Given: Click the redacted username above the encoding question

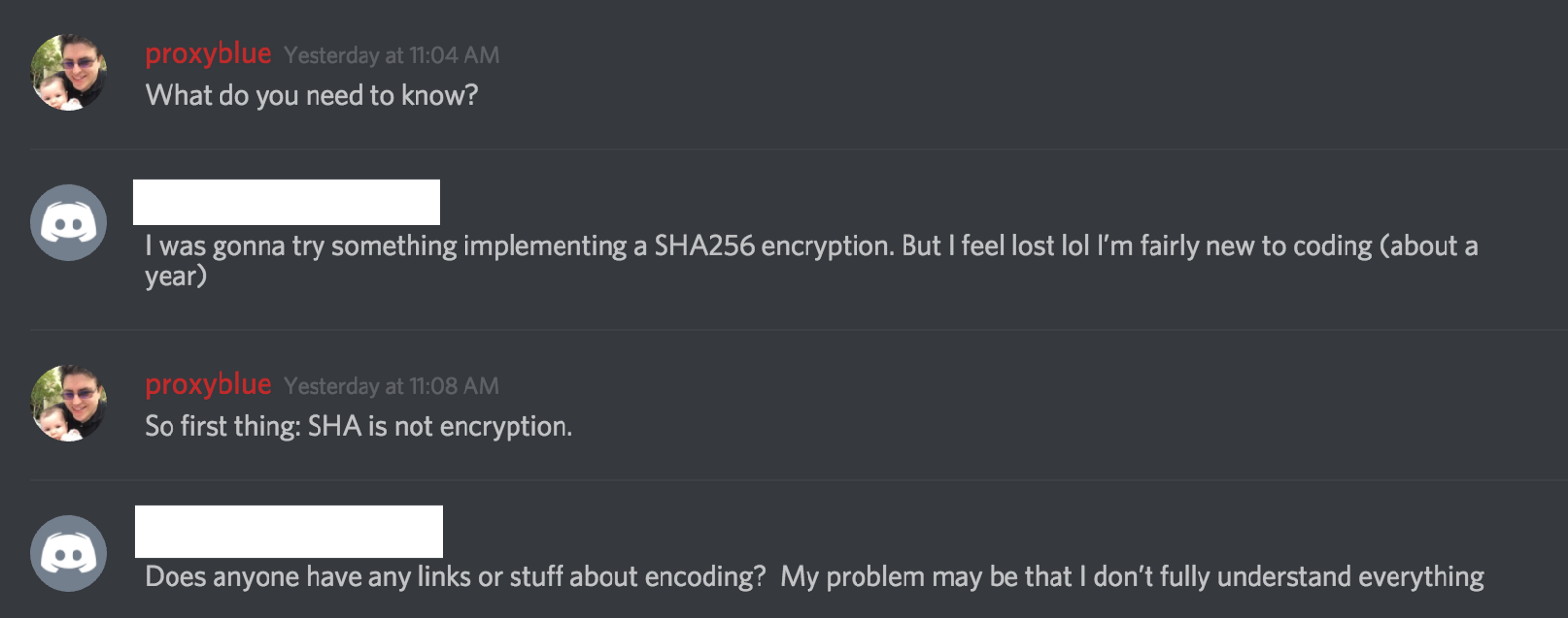Looking at the screenshot, I should pos(289,532).
